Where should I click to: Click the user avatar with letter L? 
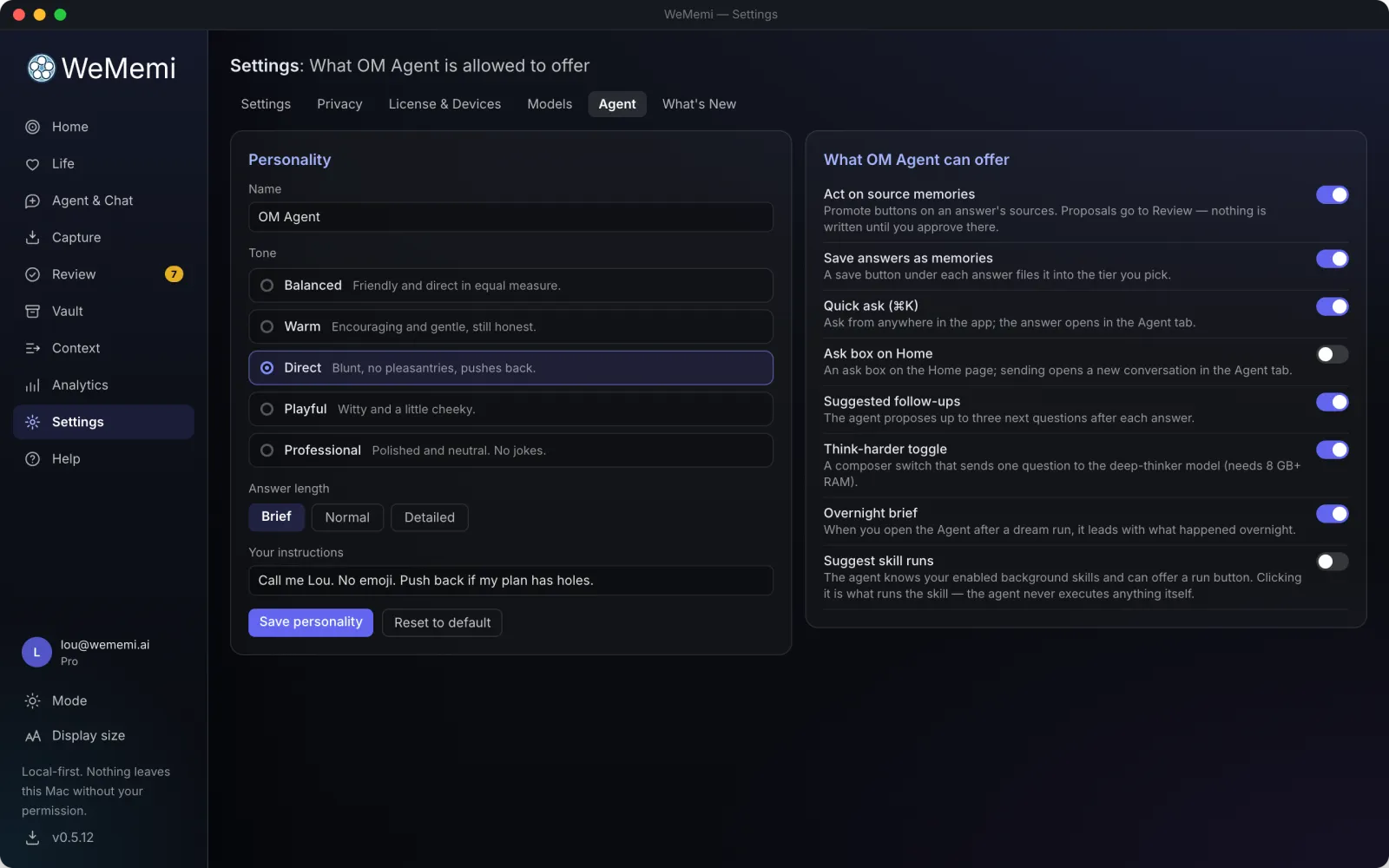tap(36, 653)
